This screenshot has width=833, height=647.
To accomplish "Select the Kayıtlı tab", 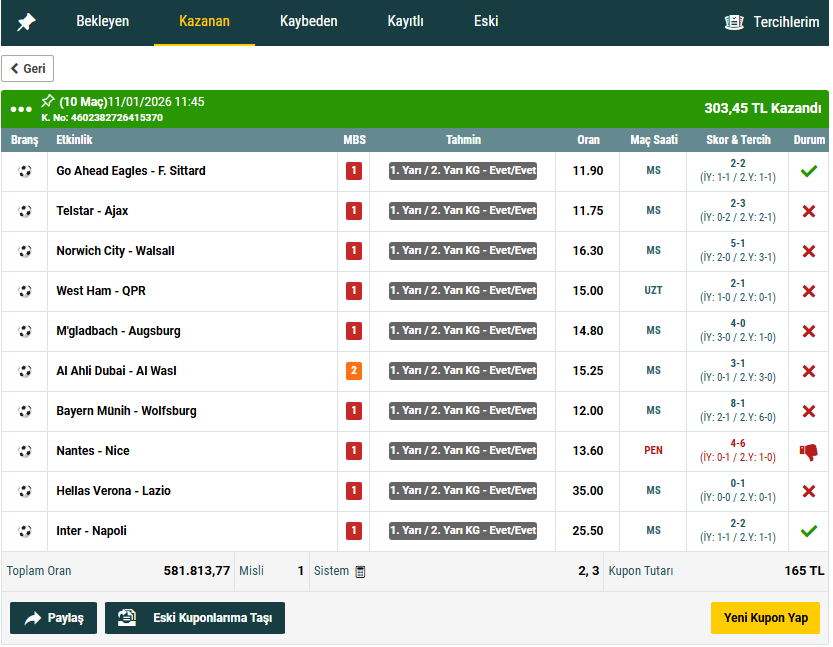I will tap(405, 21).
